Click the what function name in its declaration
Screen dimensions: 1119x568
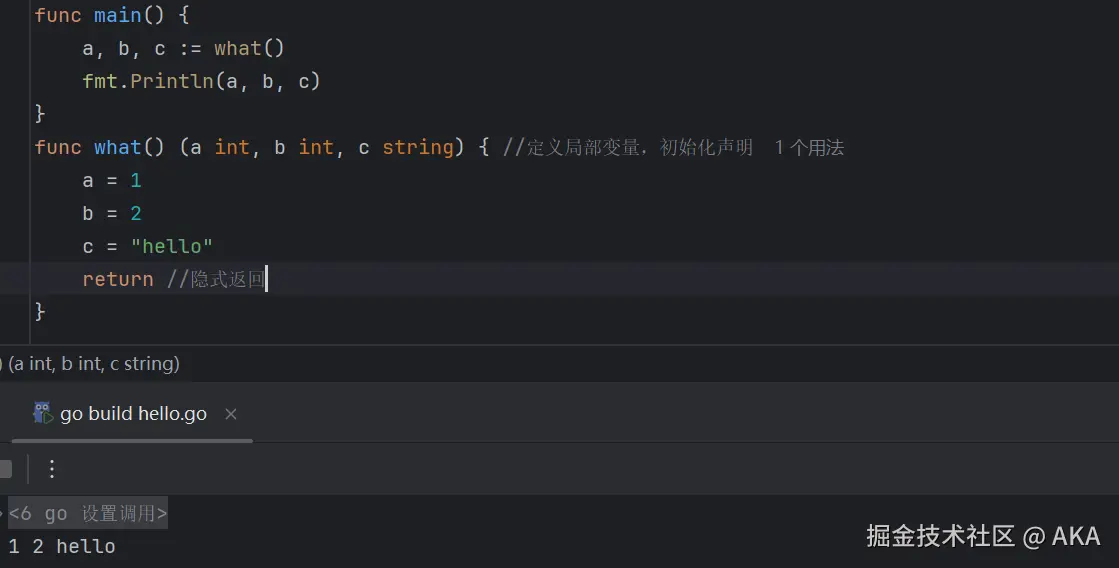(x=118, y=148)
